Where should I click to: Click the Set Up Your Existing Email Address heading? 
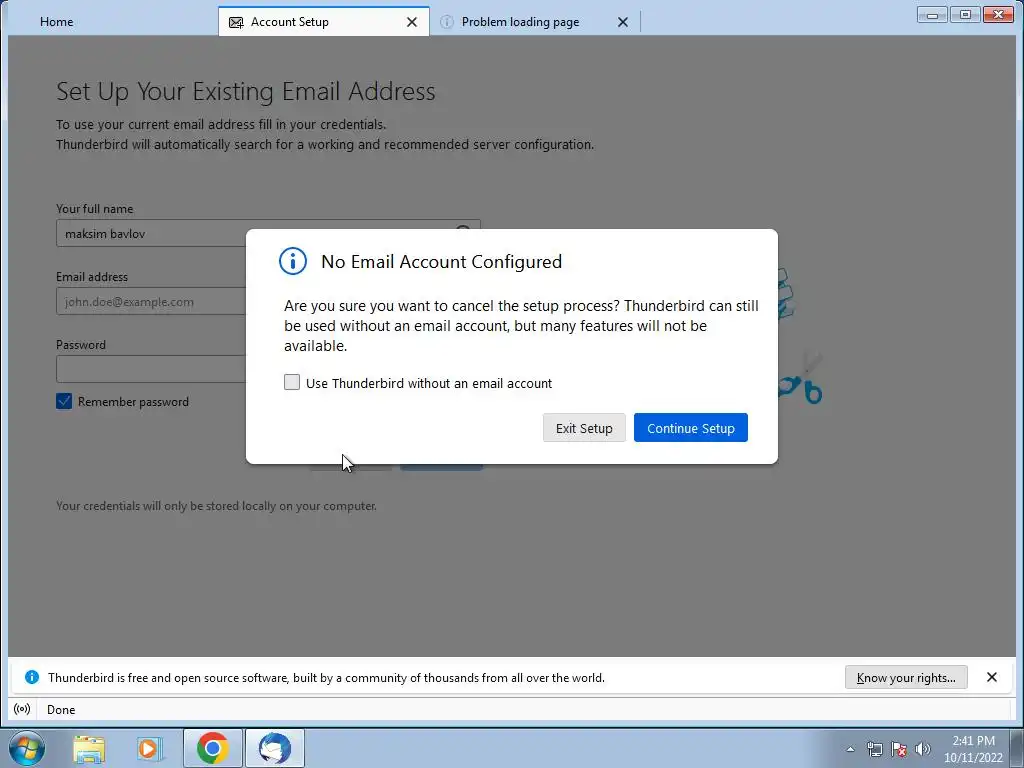pos(246,91)
